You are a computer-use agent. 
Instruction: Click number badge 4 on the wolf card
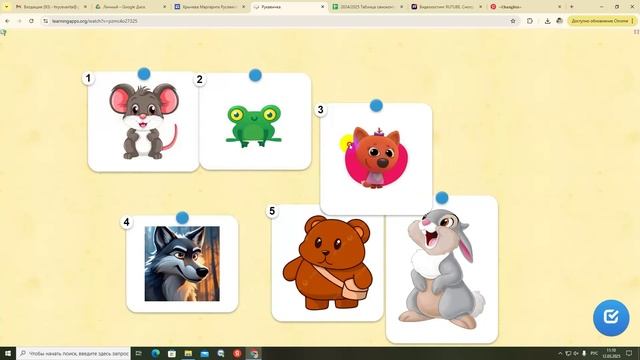click(127, 222)
